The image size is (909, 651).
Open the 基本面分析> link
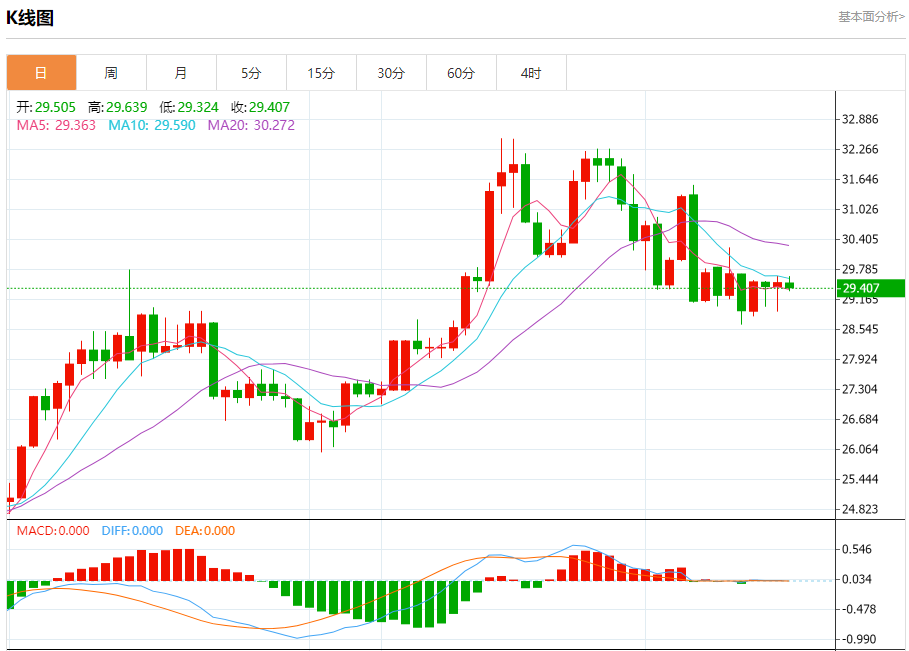point(871,17)
